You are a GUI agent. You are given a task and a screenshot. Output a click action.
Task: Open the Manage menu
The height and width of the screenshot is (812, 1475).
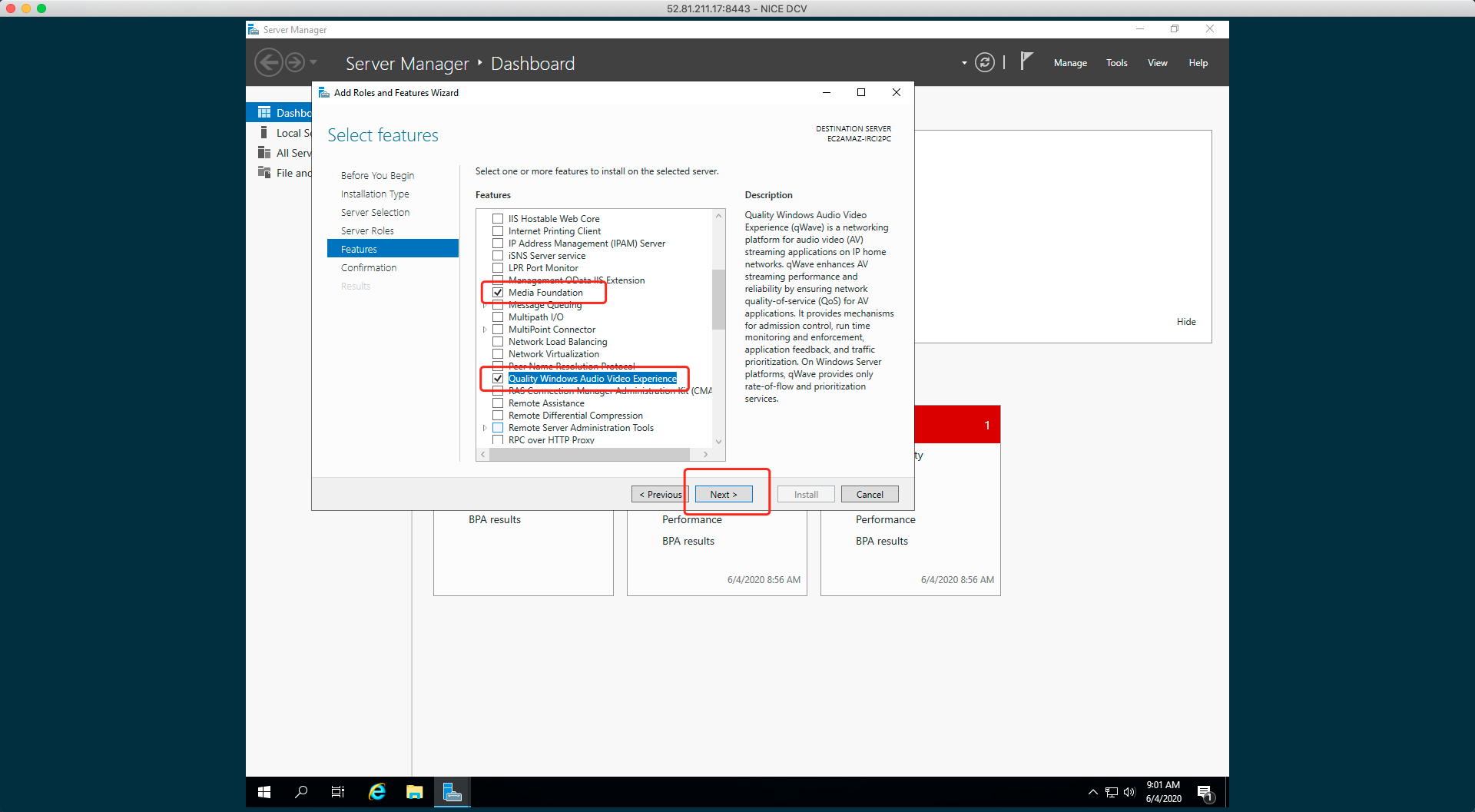(x=1069, y=63)
